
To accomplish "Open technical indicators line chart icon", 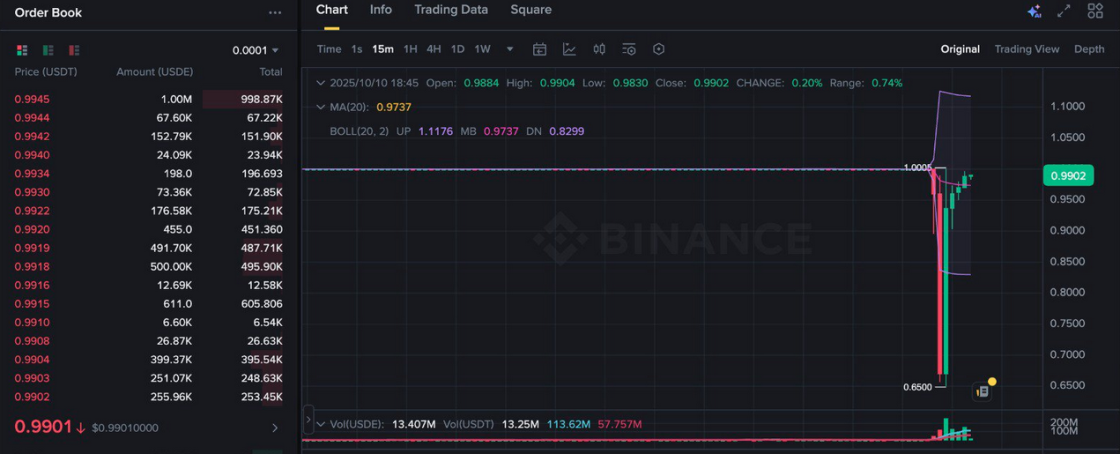I will [x=569, y=49].
